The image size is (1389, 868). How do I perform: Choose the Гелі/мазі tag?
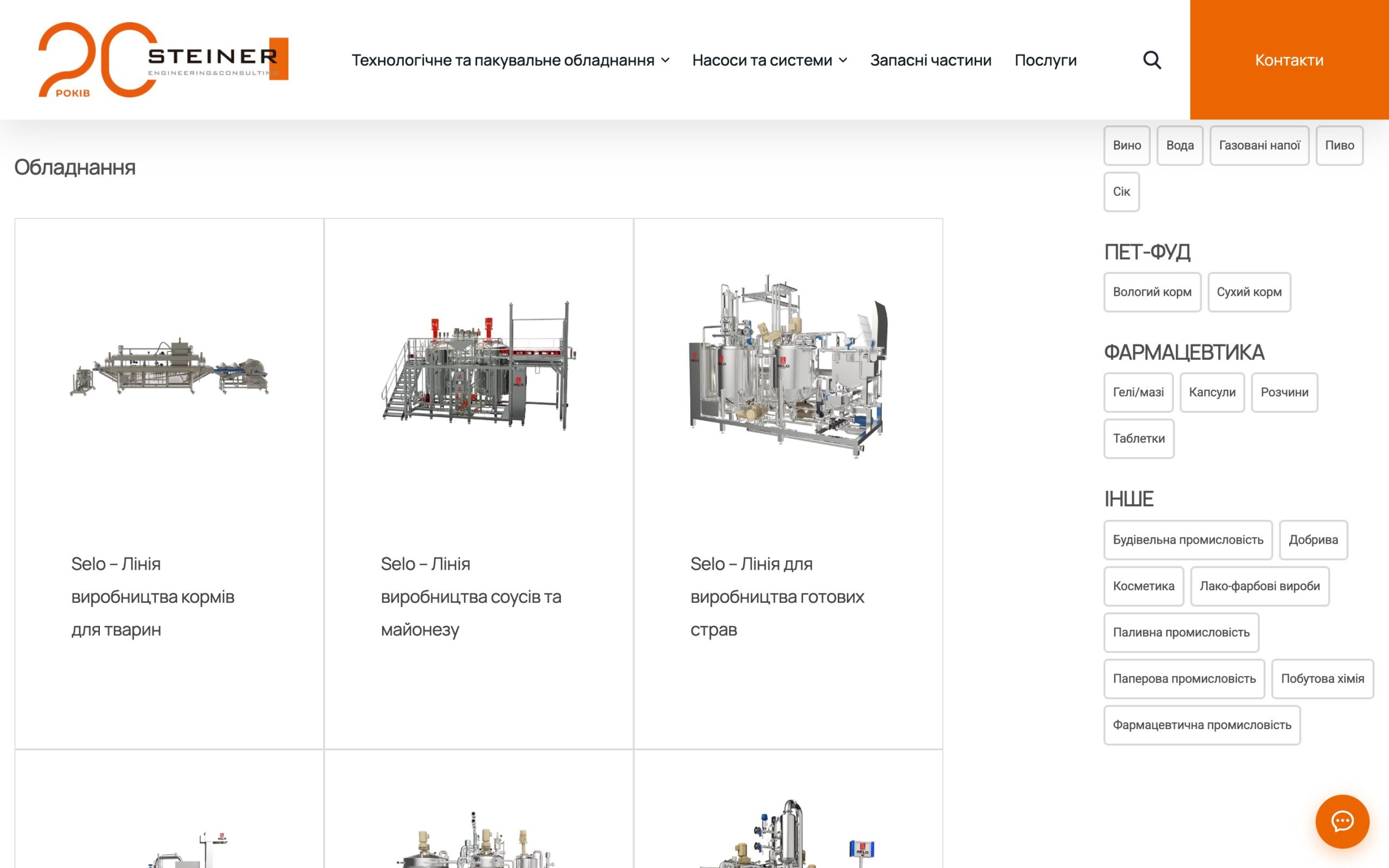(x=1138, y=393)
